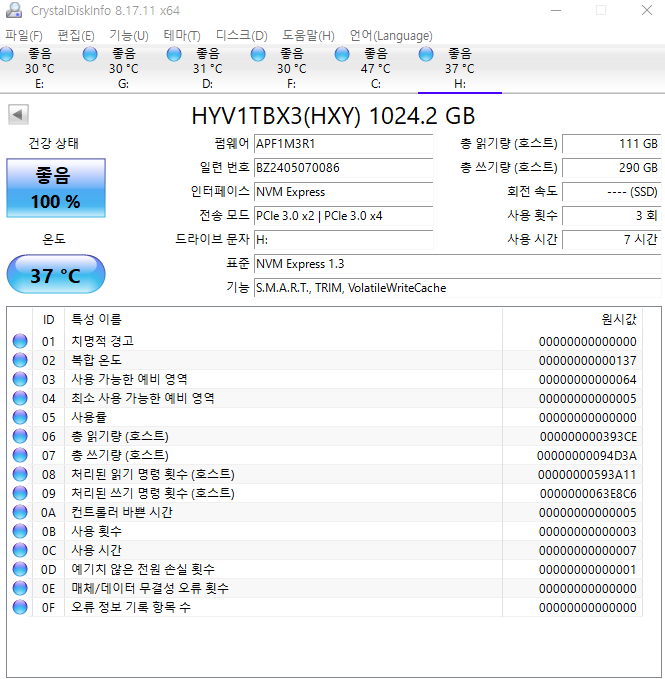Select the 사용률 attribute name
Viewport: 665px width, 679px height.
(89, 417)
